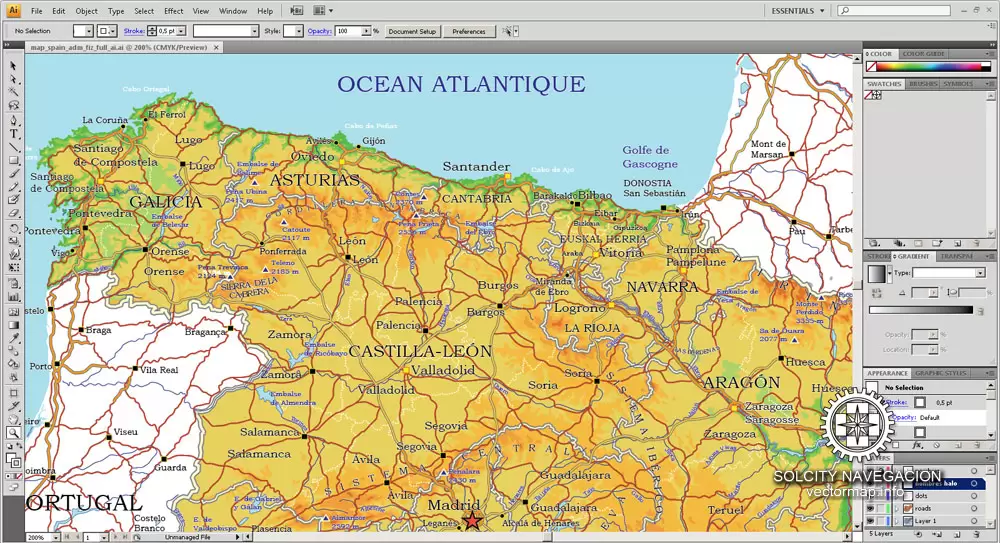The width and height of the screenshot is (1000, 543).
Task: Switch to the Graphic Styles tab
Action: (x=941, y=373)
